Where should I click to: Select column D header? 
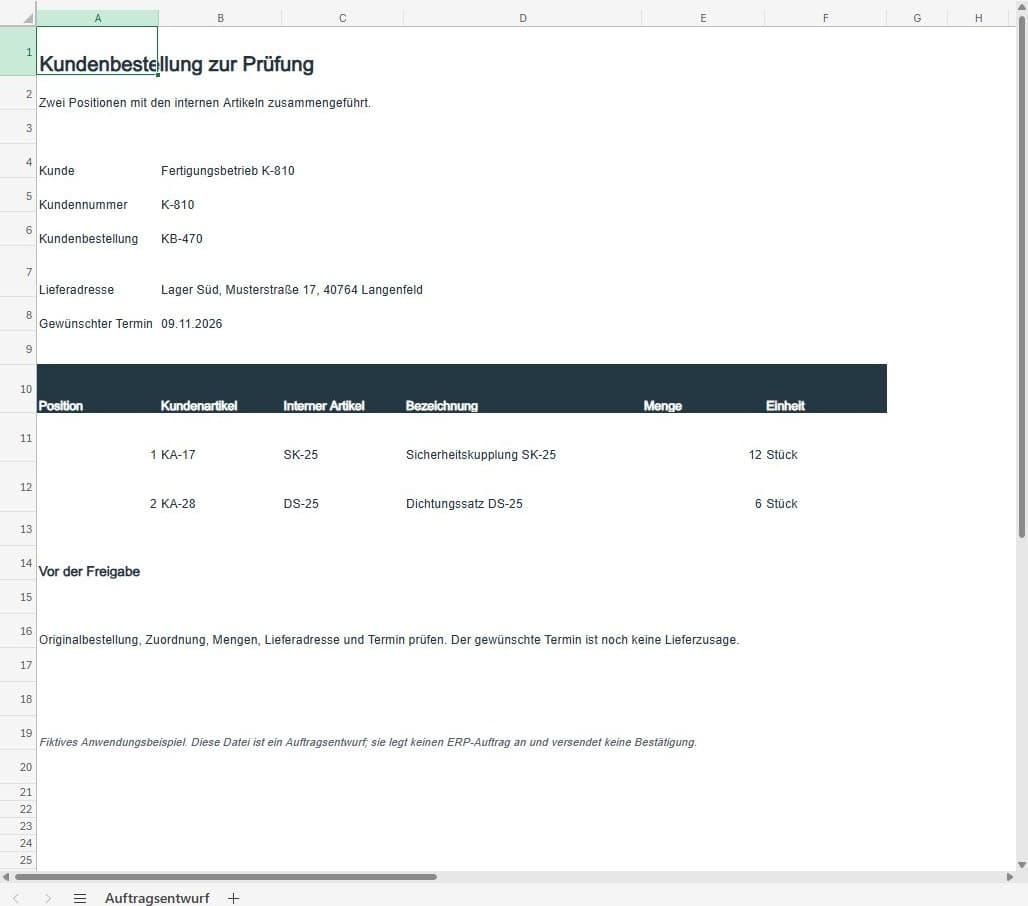pos(523,18)
